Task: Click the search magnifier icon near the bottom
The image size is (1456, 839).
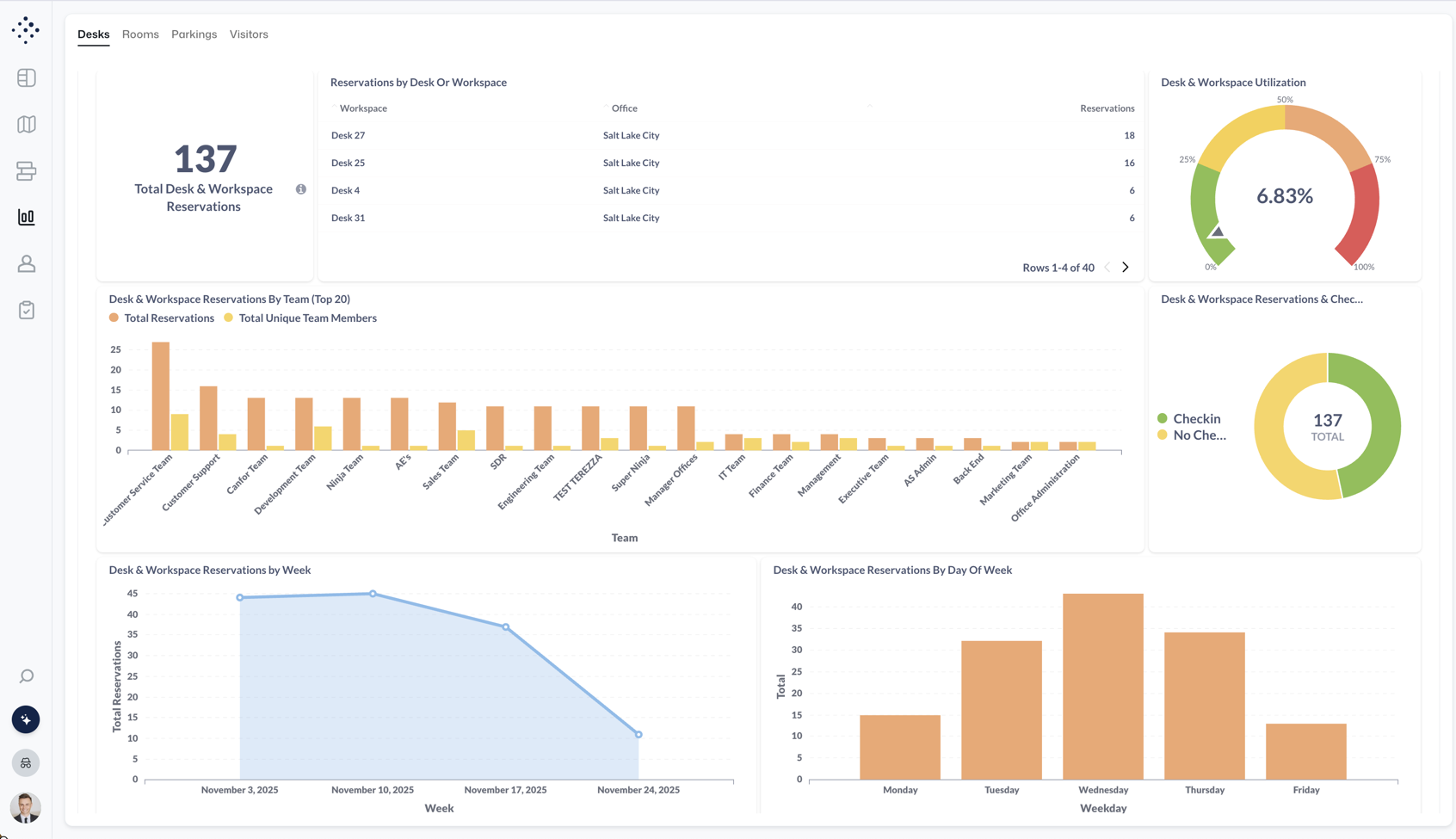Action: pyautogui.click(x=26, y=676)
